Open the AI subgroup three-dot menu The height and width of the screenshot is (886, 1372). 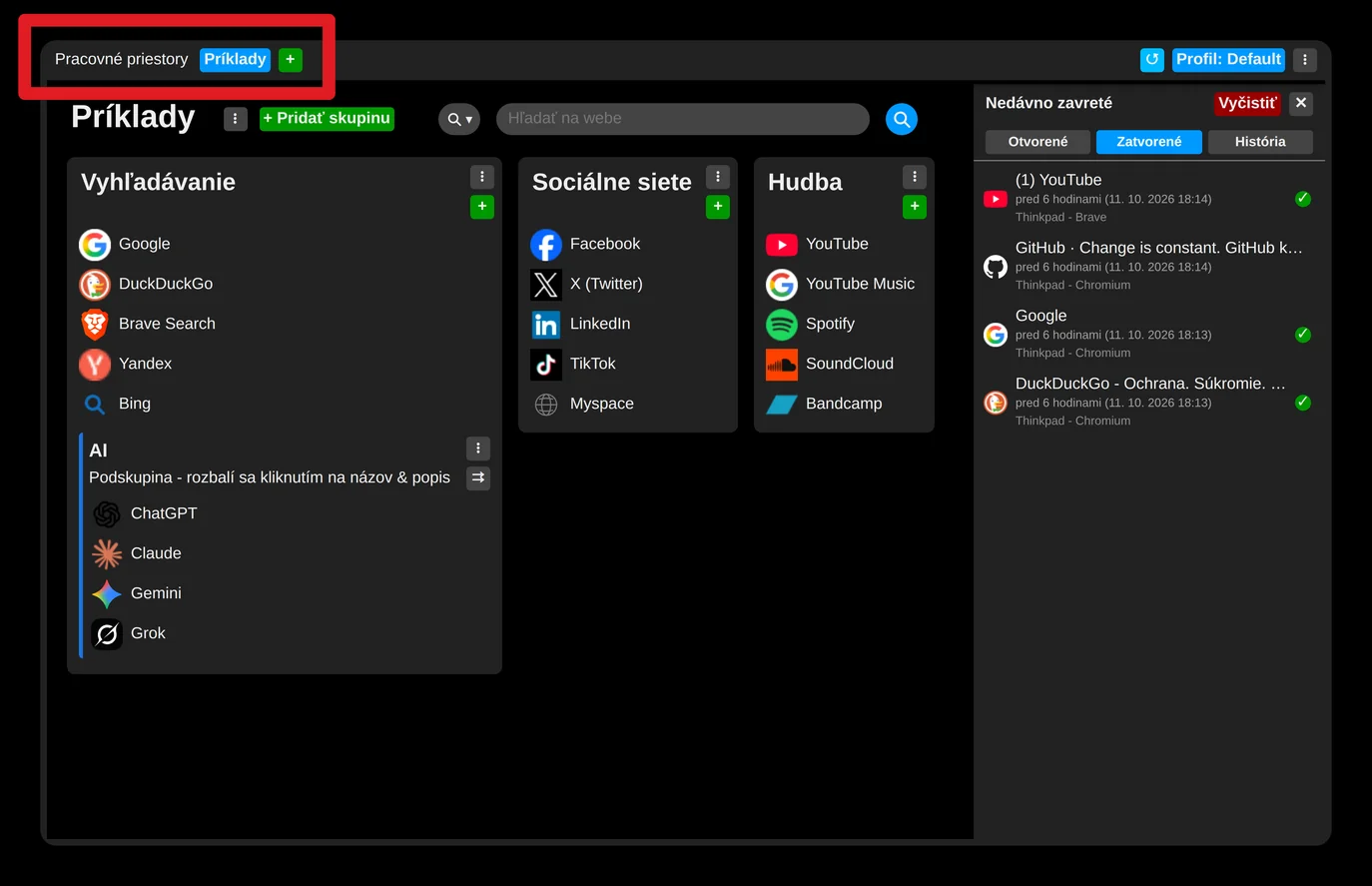(x=478, y=448)
